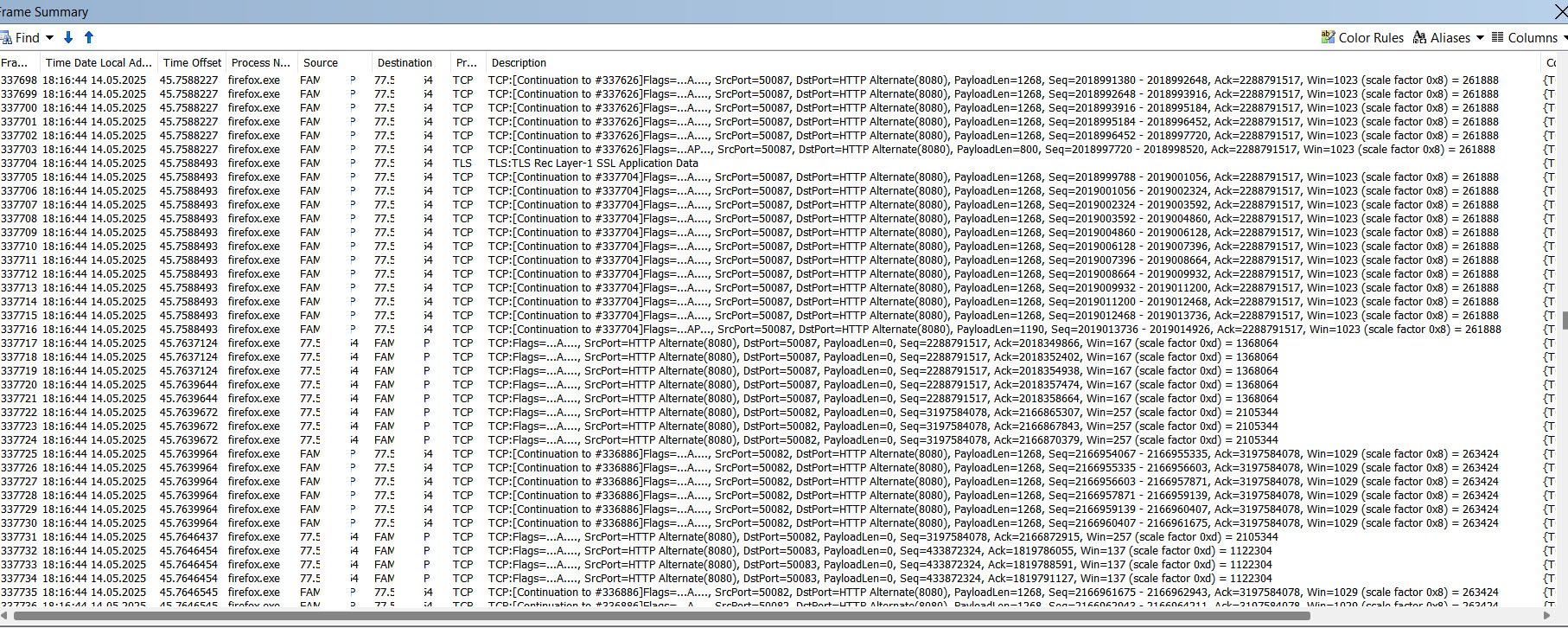The image size is (1568, 628).
Task: Jump to previous match with blue up arrow
Action: click(88, 38)
